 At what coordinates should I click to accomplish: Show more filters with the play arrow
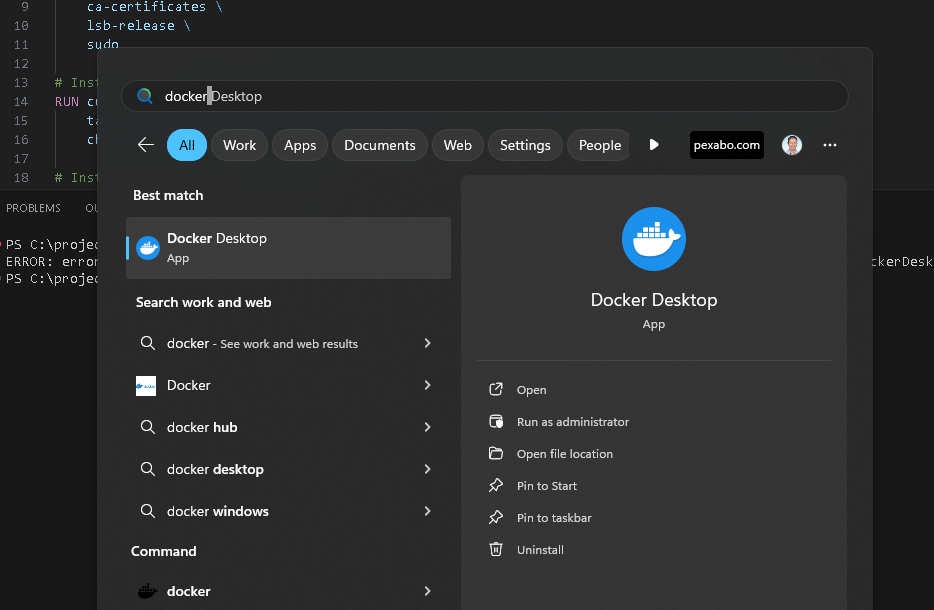coord(653,145)
